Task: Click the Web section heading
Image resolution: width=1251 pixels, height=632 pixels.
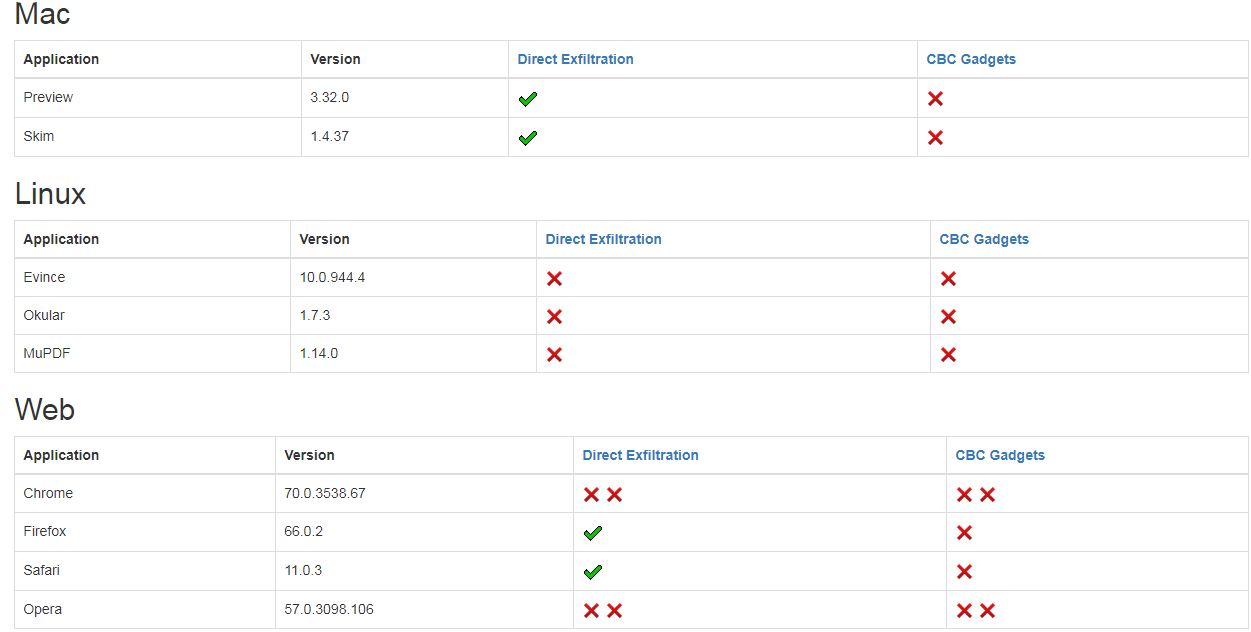Action: 45,409
